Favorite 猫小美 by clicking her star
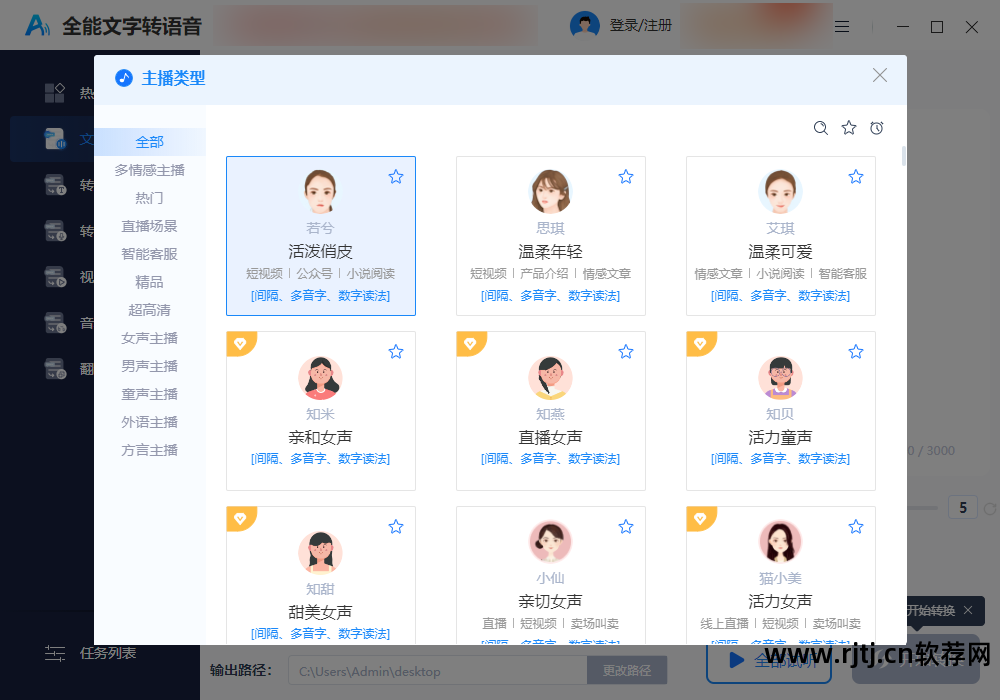 pyautogui.click(x=855, y=526)
